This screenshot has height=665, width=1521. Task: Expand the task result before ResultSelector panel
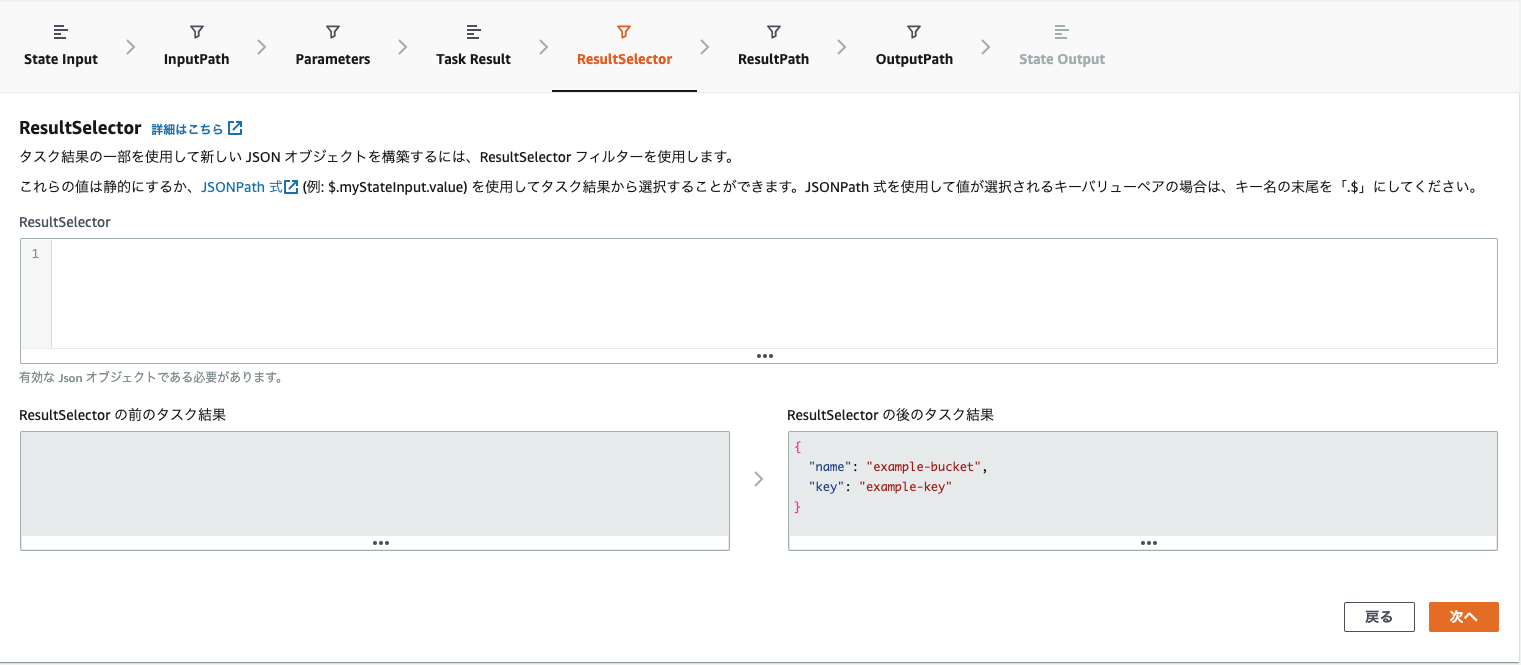click(x=381, y=543)
